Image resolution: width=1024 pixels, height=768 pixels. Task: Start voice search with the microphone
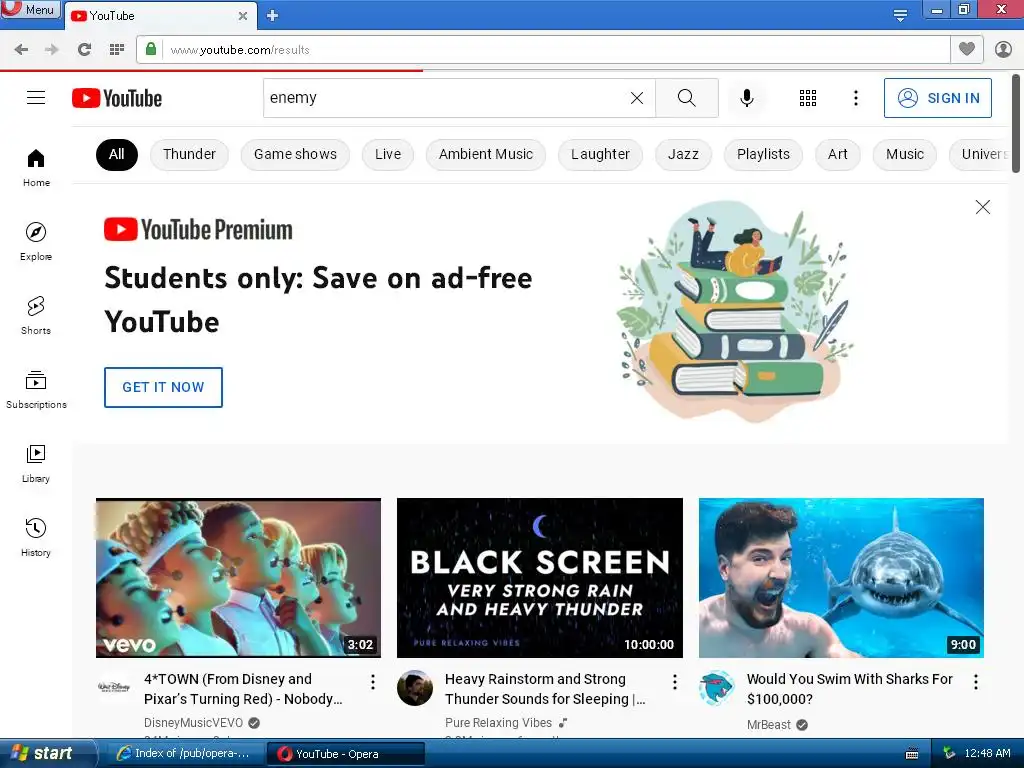747,98
